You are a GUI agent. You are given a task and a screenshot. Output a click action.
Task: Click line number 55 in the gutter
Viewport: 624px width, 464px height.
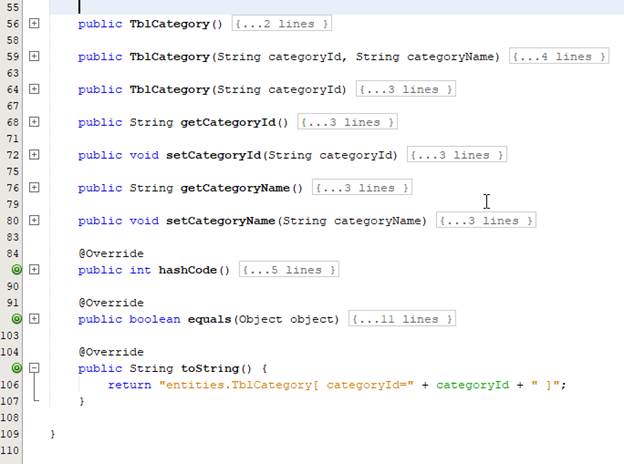[13, 7]
